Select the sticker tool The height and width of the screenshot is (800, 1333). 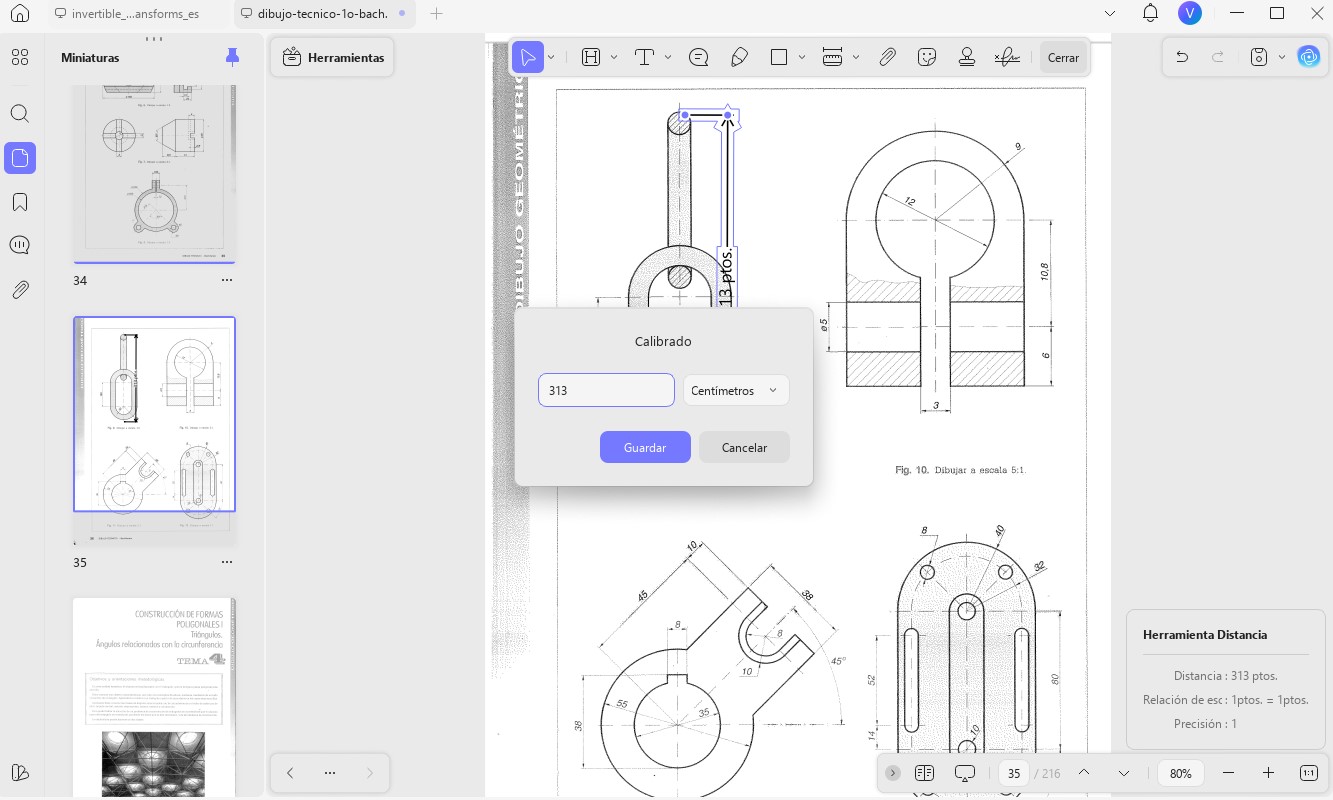(x=927, y=57)
